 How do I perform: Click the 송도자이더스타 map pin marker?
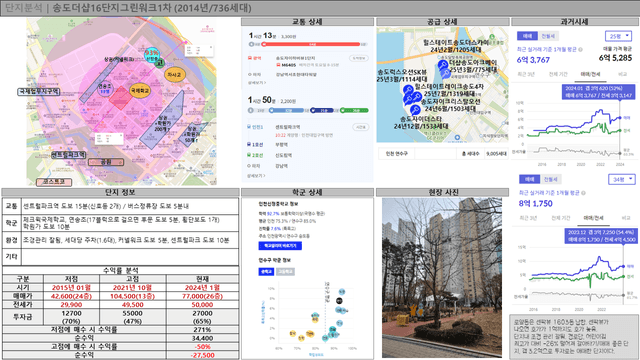point(415,109)
